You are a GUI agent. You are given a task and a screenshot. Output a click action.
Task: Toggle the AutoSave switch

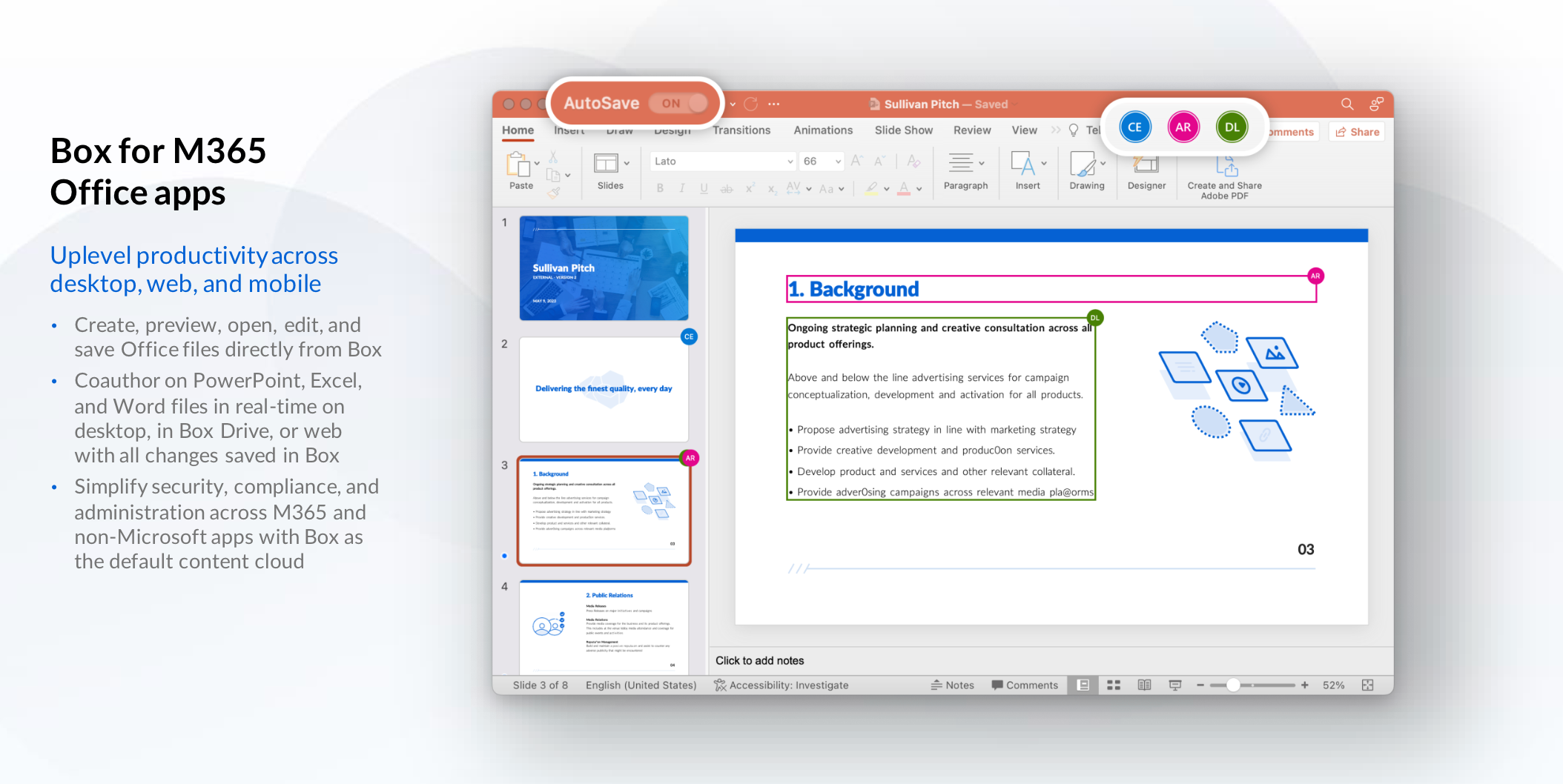point(678,104)
